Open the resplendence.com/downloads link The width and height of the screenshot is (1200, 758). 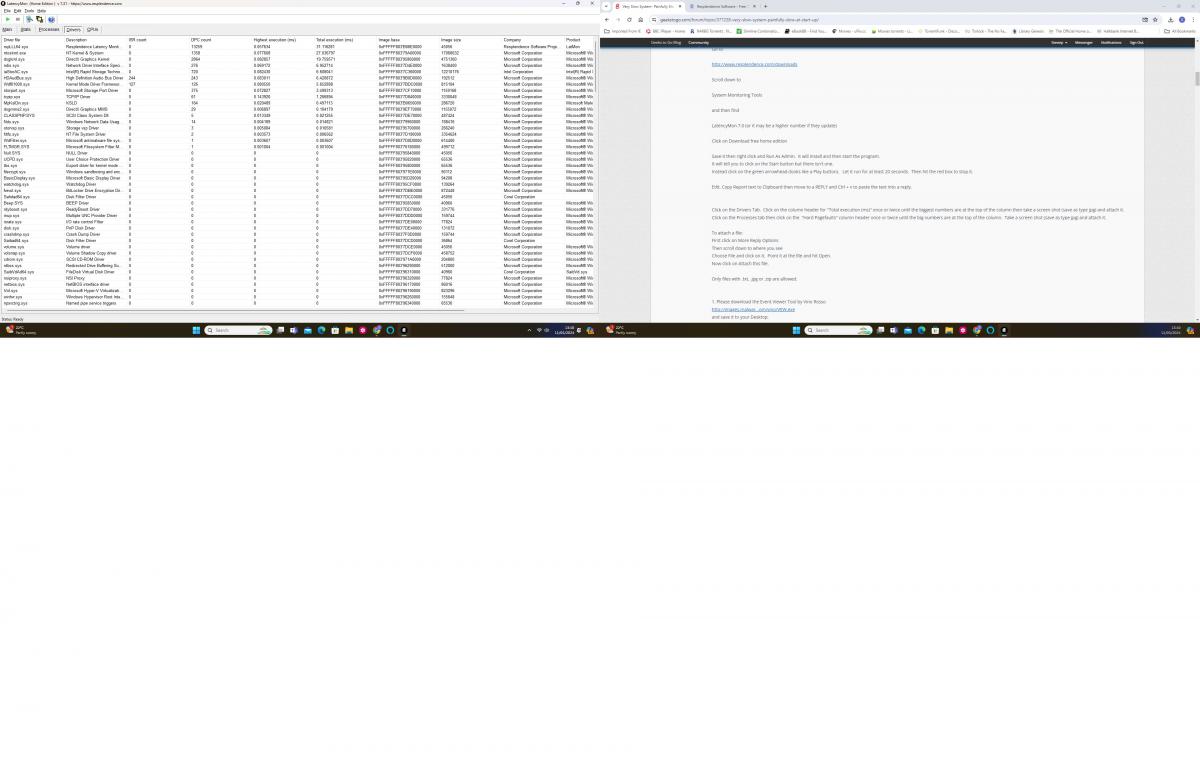tap(755, 65)
